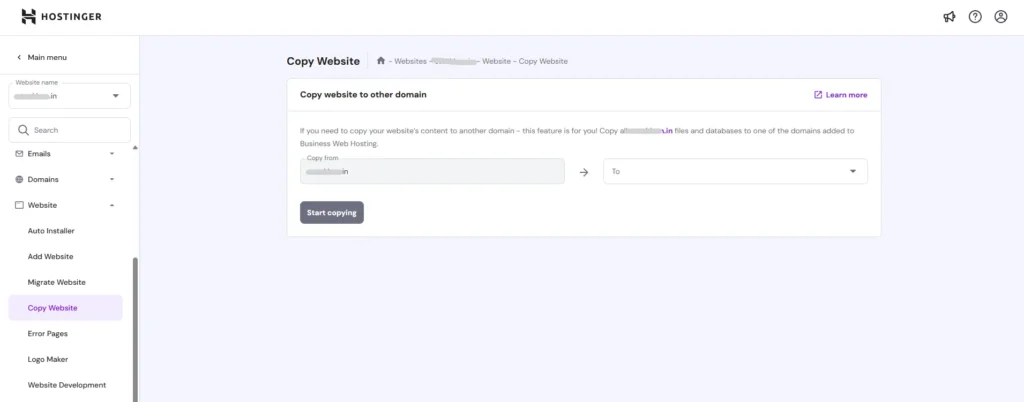Viewport: 1024px width, 402px height.
Task: Click the Website breadcrumb link
Action: (496, 61)
